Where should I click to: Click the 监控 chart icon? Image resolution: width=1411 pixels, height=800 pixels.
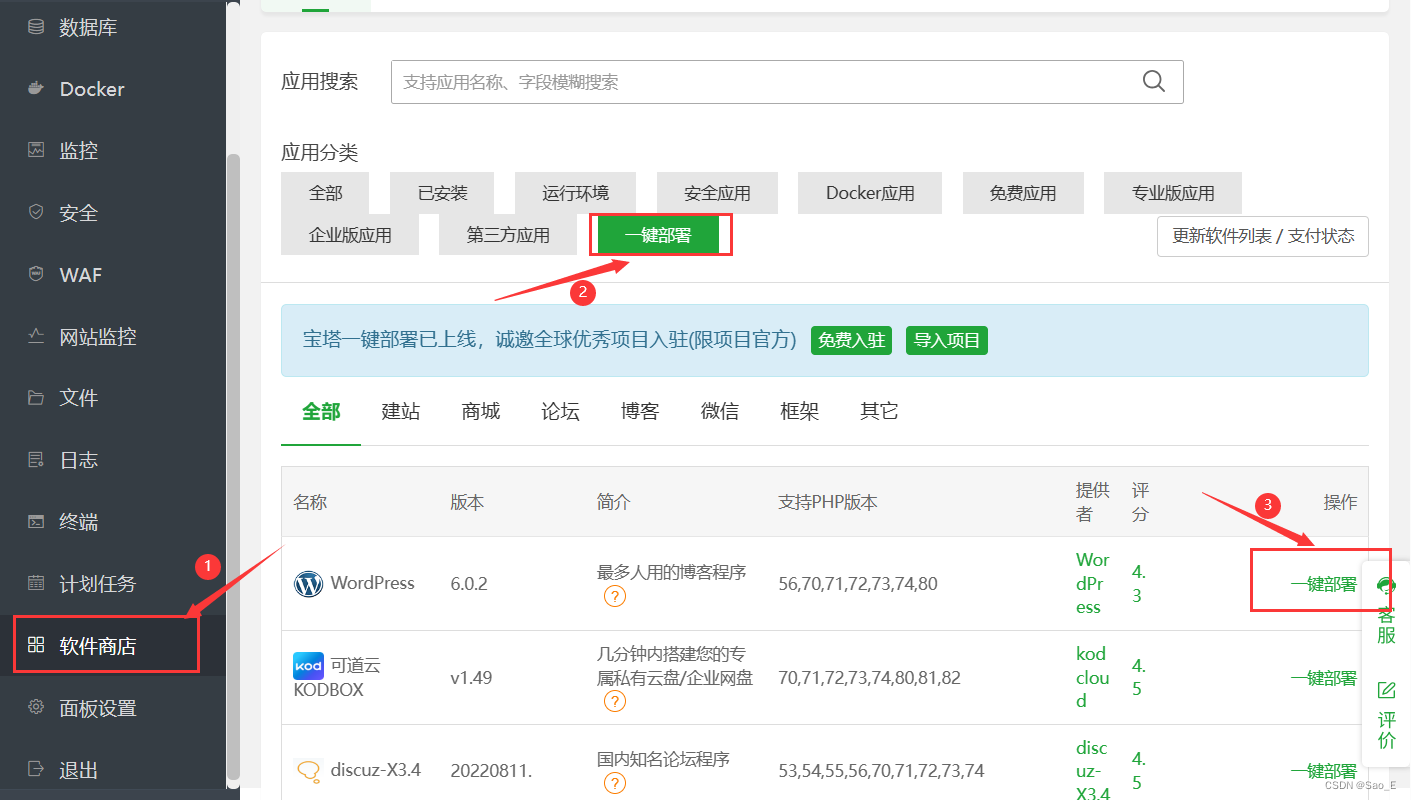tap(36, 151)
